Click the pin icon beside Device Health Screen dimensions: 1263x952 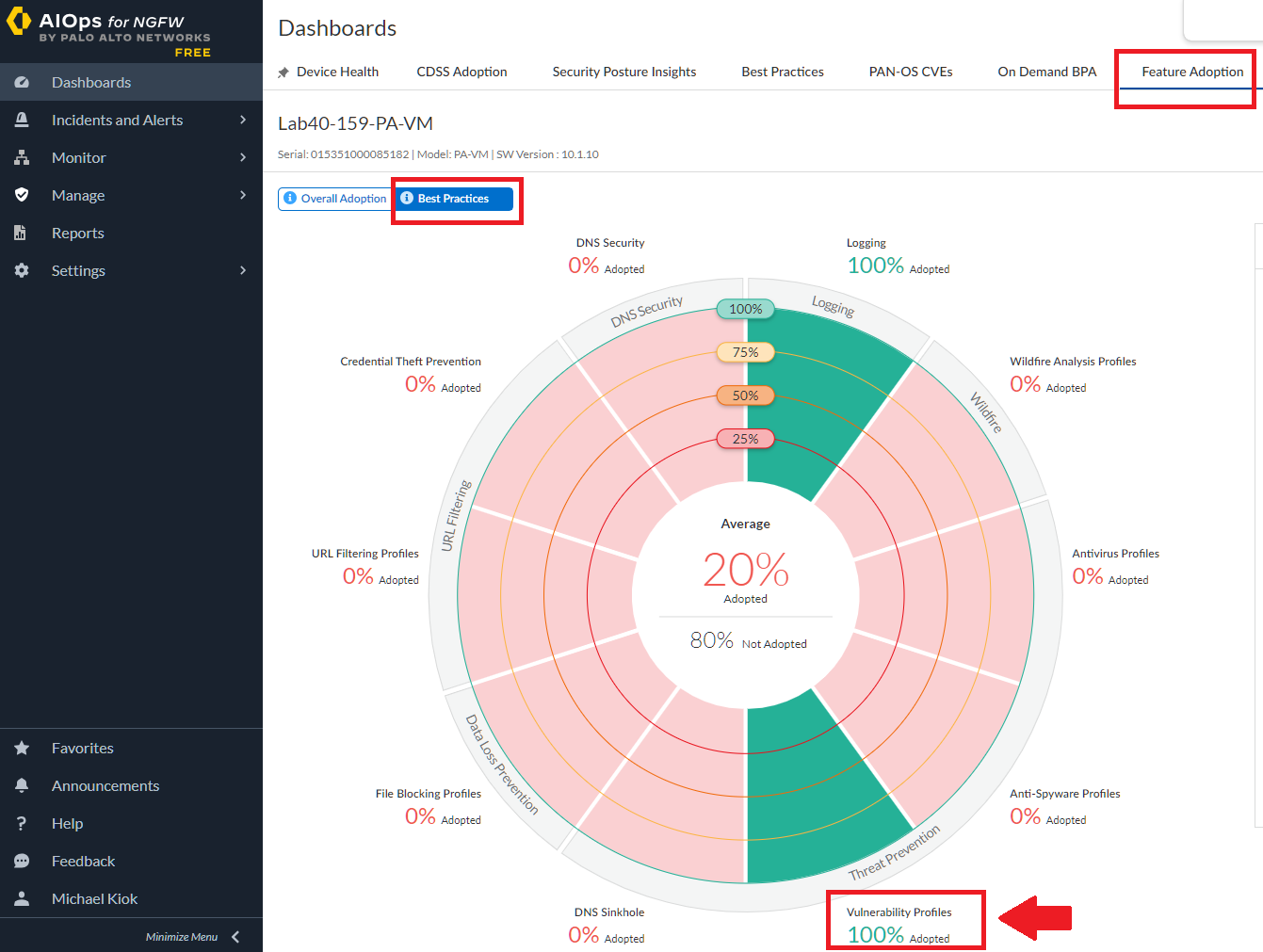[x=283, y=73]
